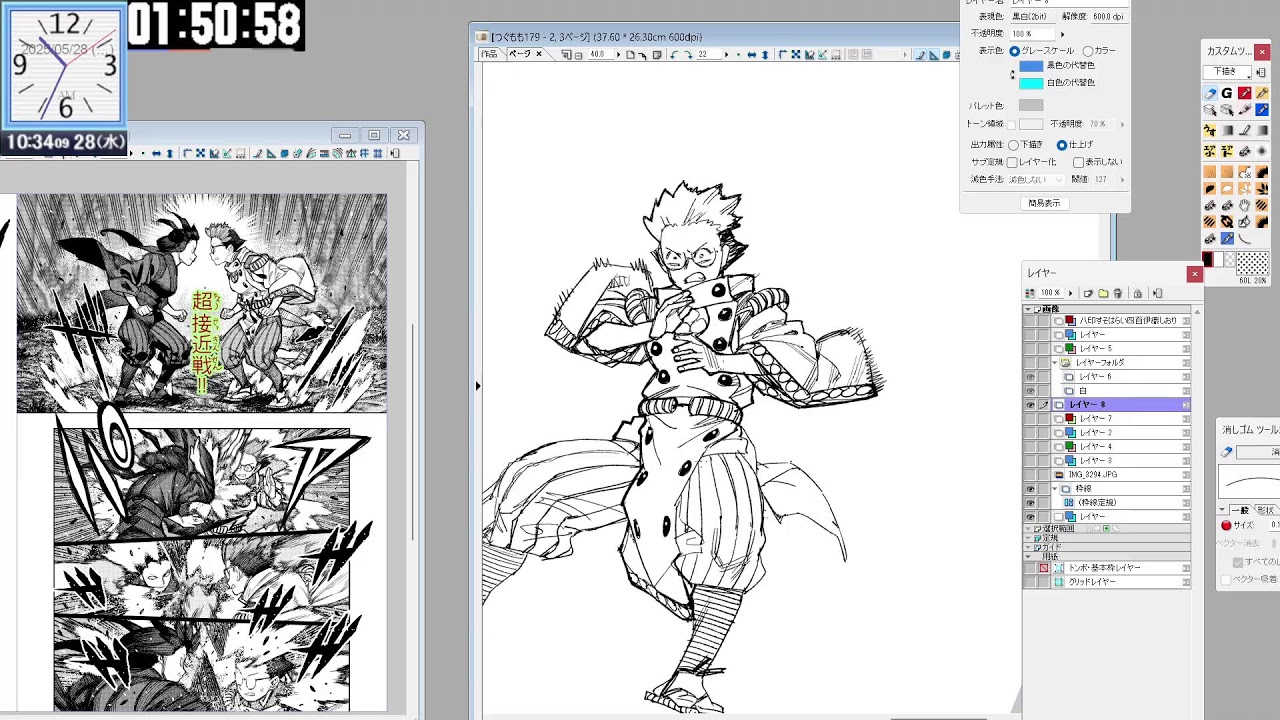Collapse the 用紙 section
Screen dimensions: 1280x720
1027,556
